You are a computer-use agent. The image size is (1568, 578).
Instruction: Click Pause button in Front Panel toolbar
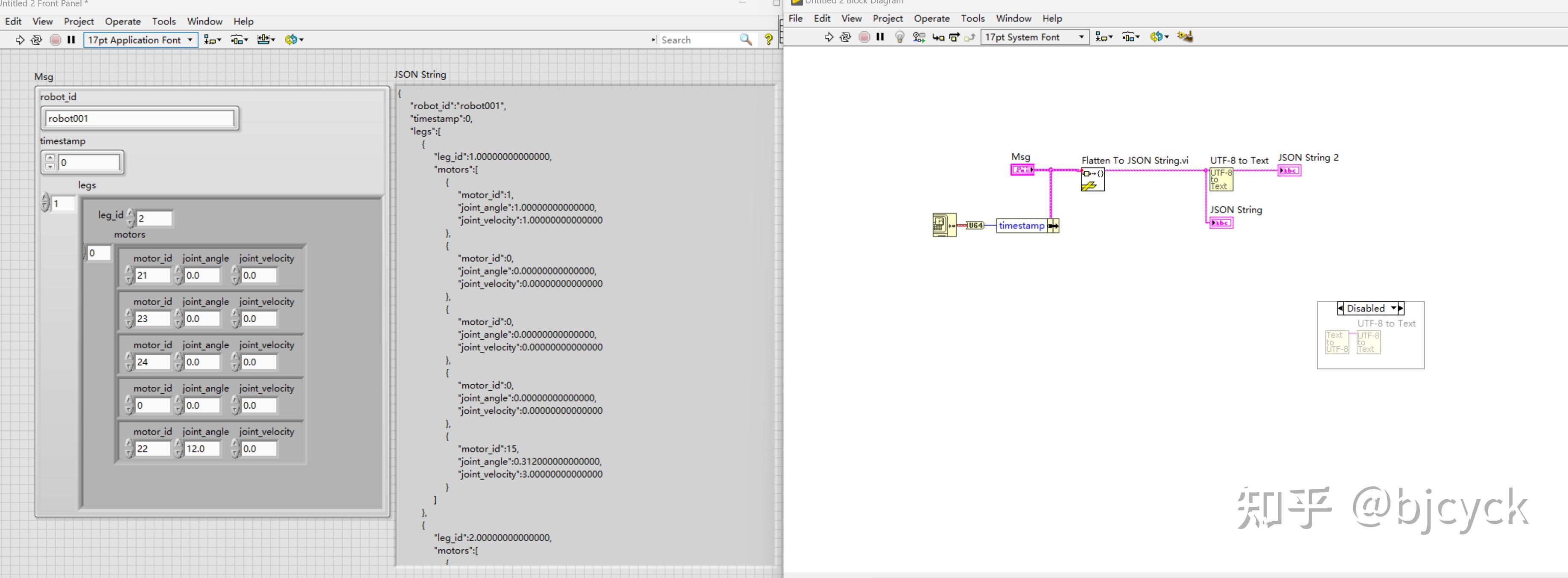tap(71, 40)
